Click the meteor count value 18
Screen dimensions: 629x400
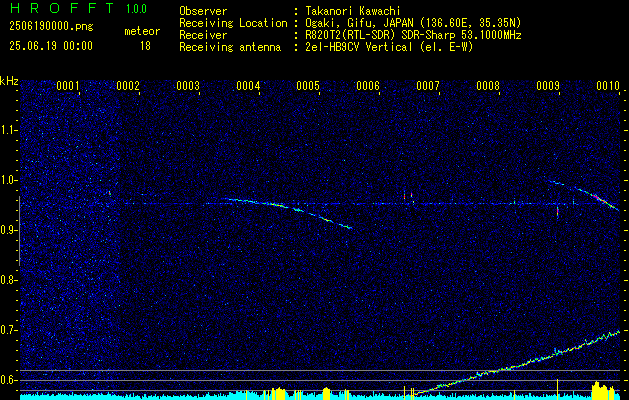pos(145,46)
